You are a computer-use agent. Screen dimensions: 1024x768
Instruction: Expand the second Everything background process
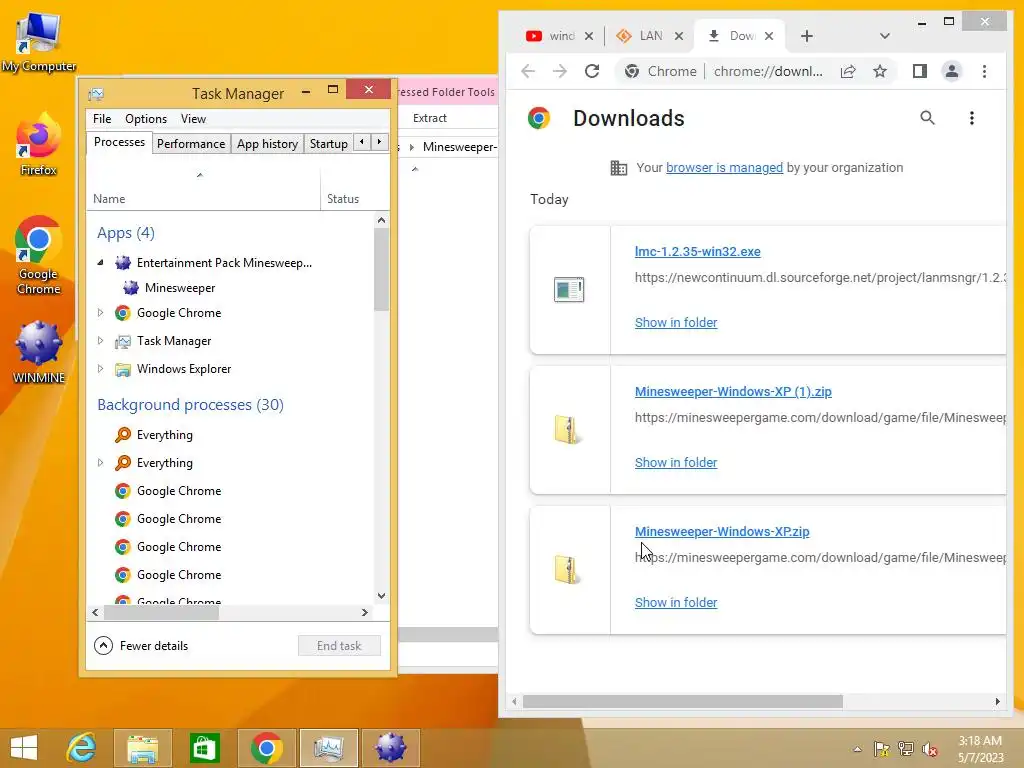tap(100, 462)
